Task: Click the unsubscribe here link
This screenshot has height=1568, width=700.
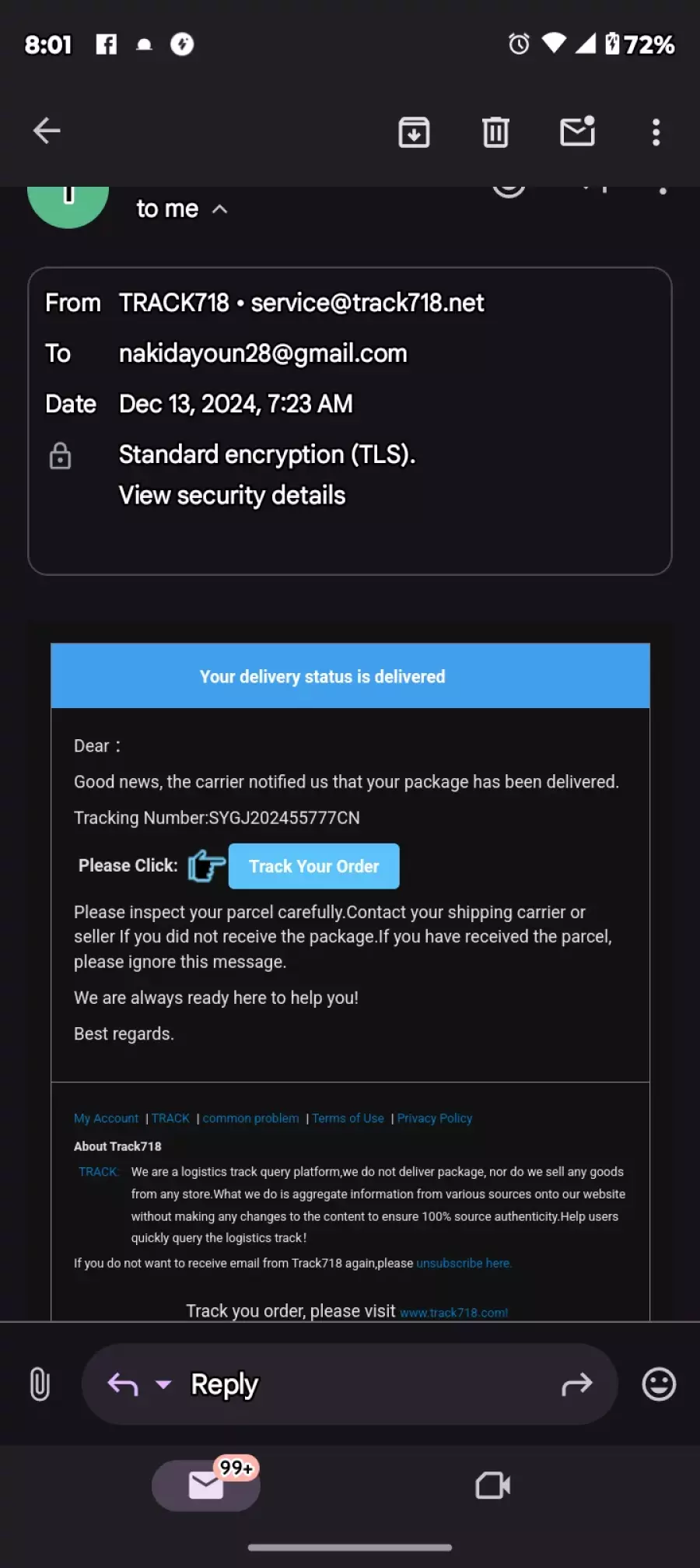Action: tap(464, 1263)
